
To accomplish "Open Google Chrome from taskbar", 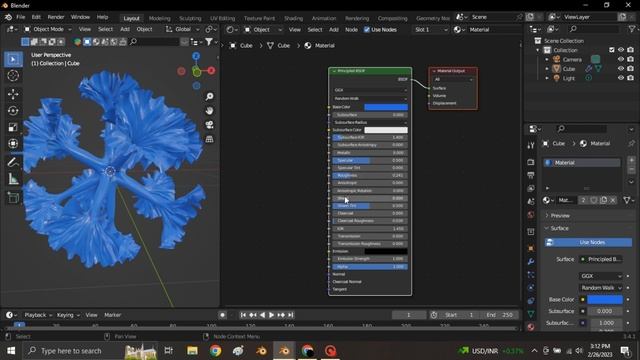I will (216, 351).
